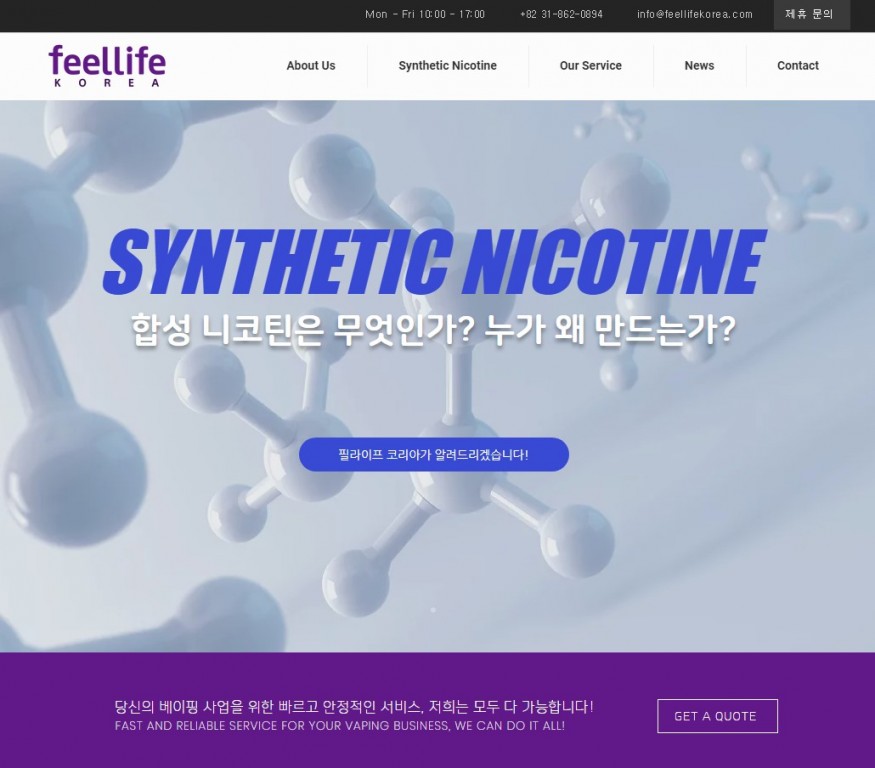Open the About Us menu
Screen dimensions: 875x768
311,66
